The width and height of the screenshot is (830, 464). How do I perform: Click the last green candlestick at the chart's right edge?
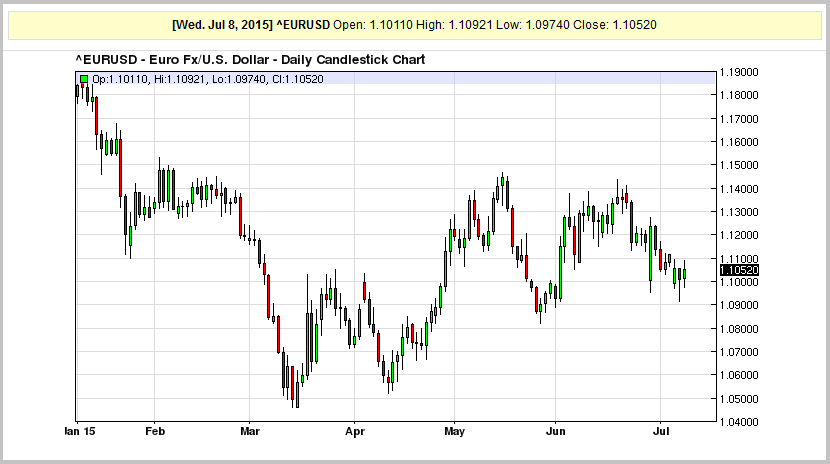point(684,274)
